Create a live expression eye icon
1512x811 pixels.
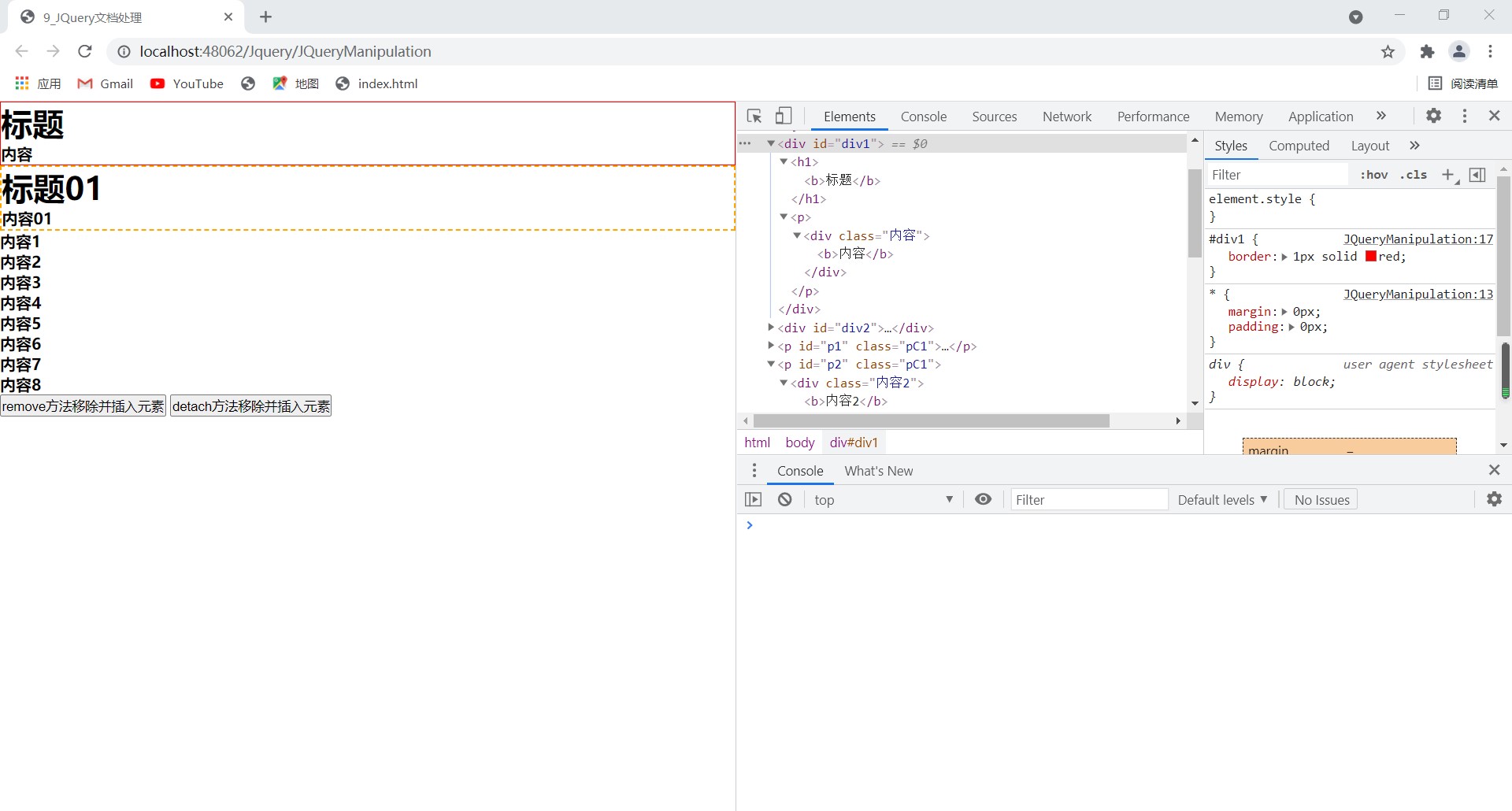[984, 499]
